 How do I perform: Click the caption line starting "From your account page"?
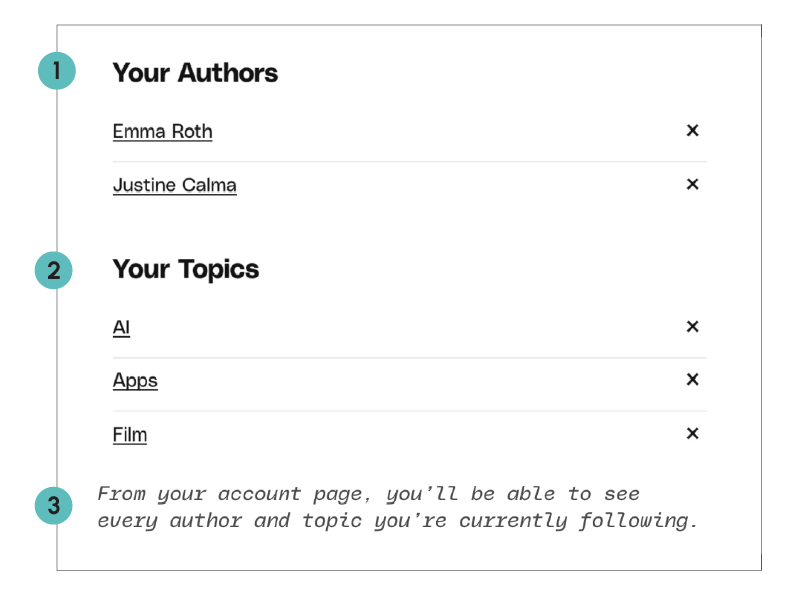click(x=368, y=494)
